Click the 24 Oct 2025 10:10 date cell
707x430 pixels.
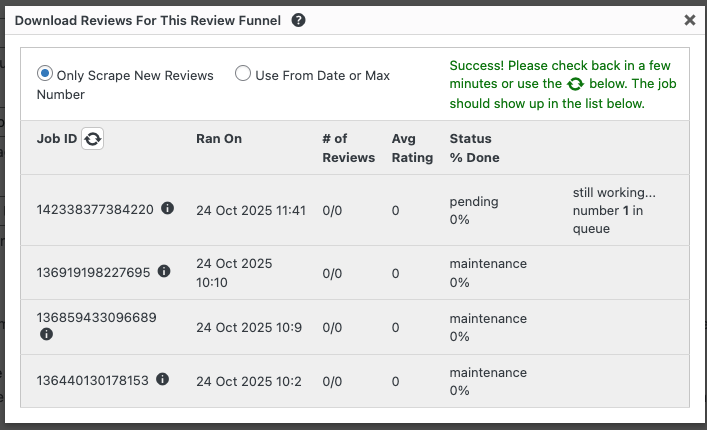(235, 272)
